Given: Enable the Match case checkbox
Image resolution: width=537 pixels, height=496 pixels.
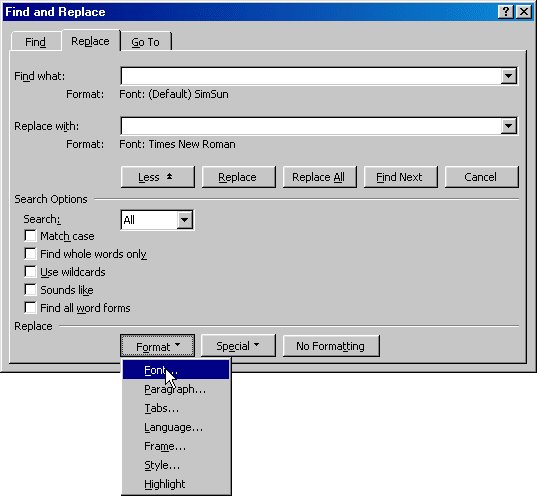Looking at the screenshot, I should pyautogui.click(x=30, y=236).
